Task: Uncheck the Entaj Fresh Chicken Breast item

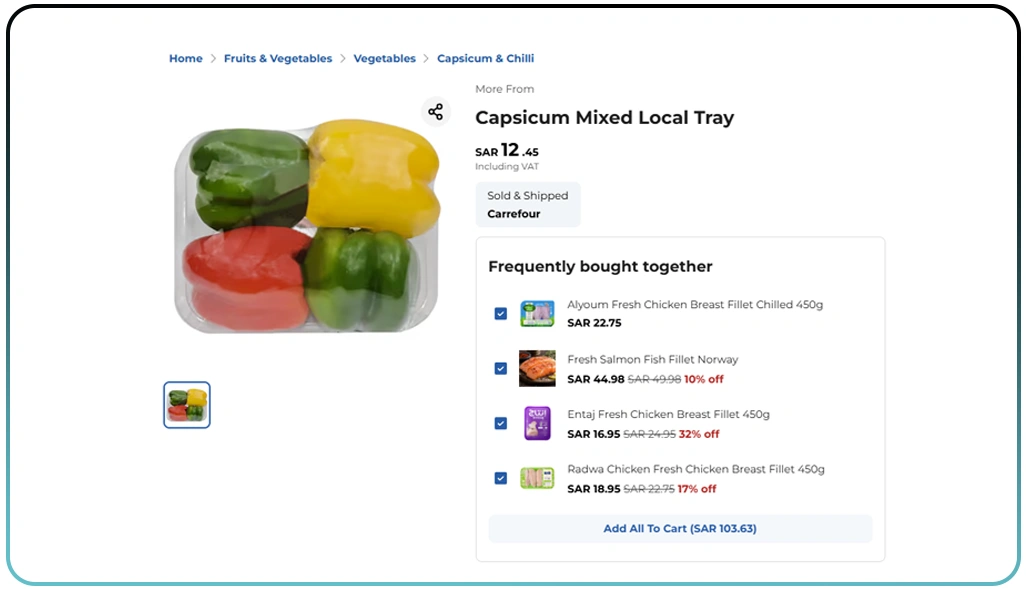Action: pyautogui.click(x=501, y=423)
